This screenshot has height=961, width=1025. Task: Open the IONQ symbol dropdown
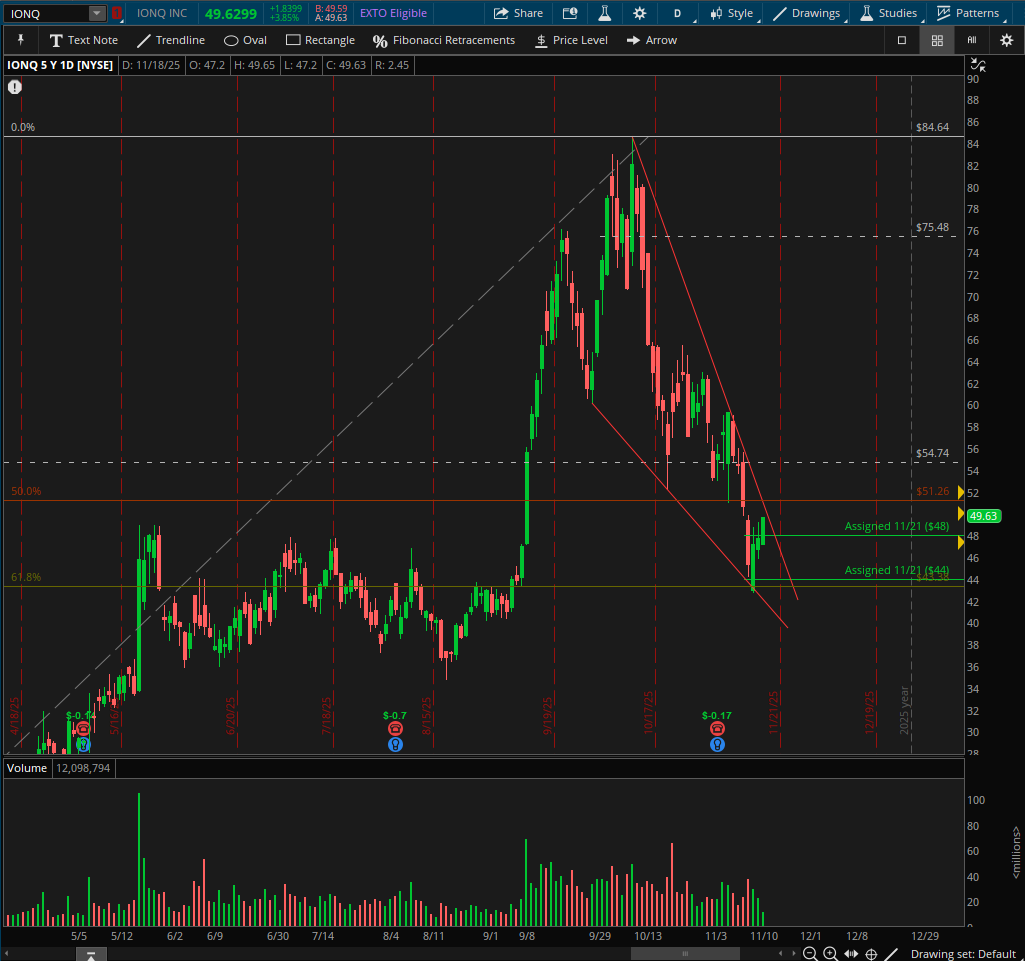tap(96, 14)
